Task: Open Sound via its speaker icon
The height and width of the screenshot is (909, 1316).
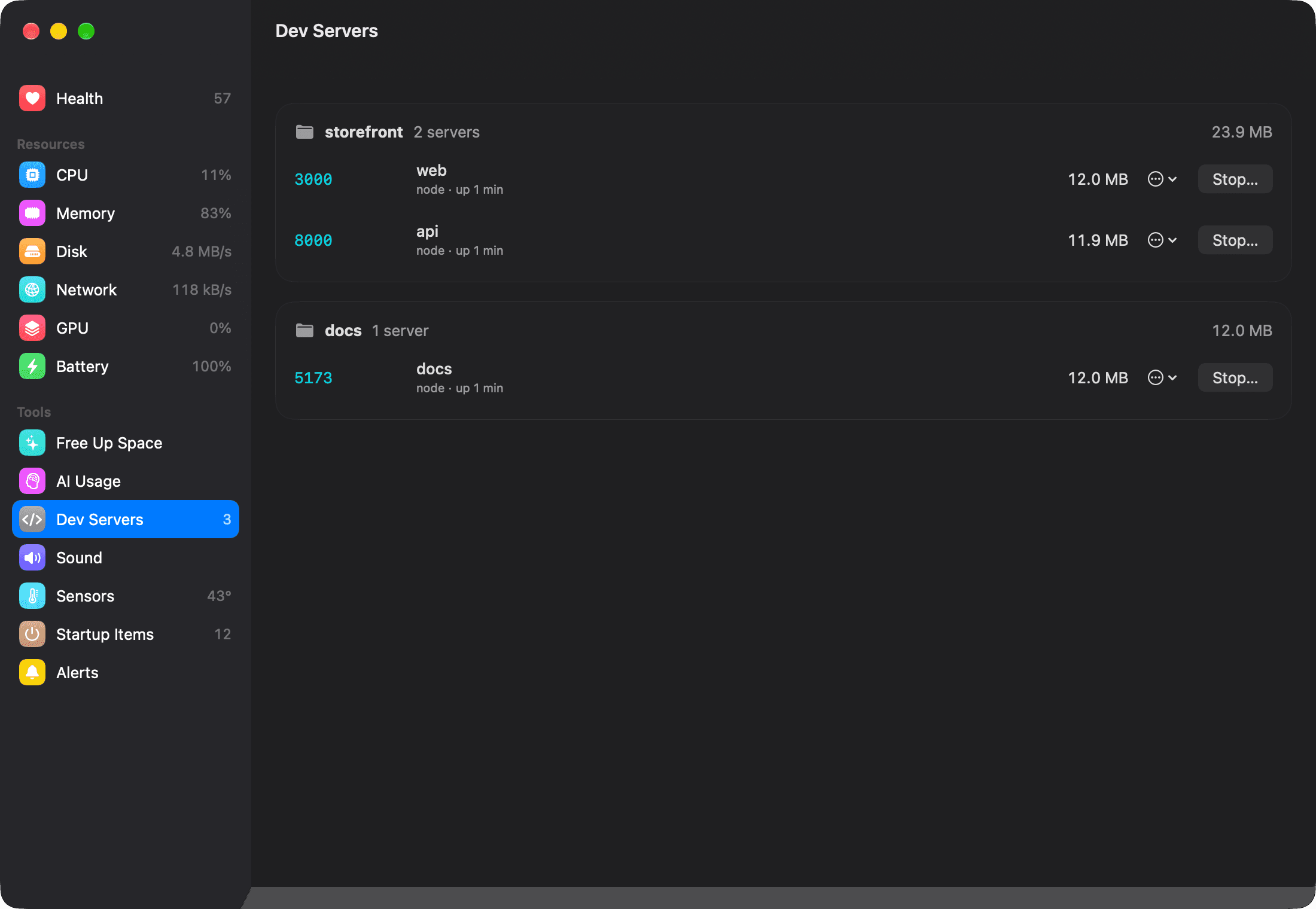Action: tap(32, 557)
